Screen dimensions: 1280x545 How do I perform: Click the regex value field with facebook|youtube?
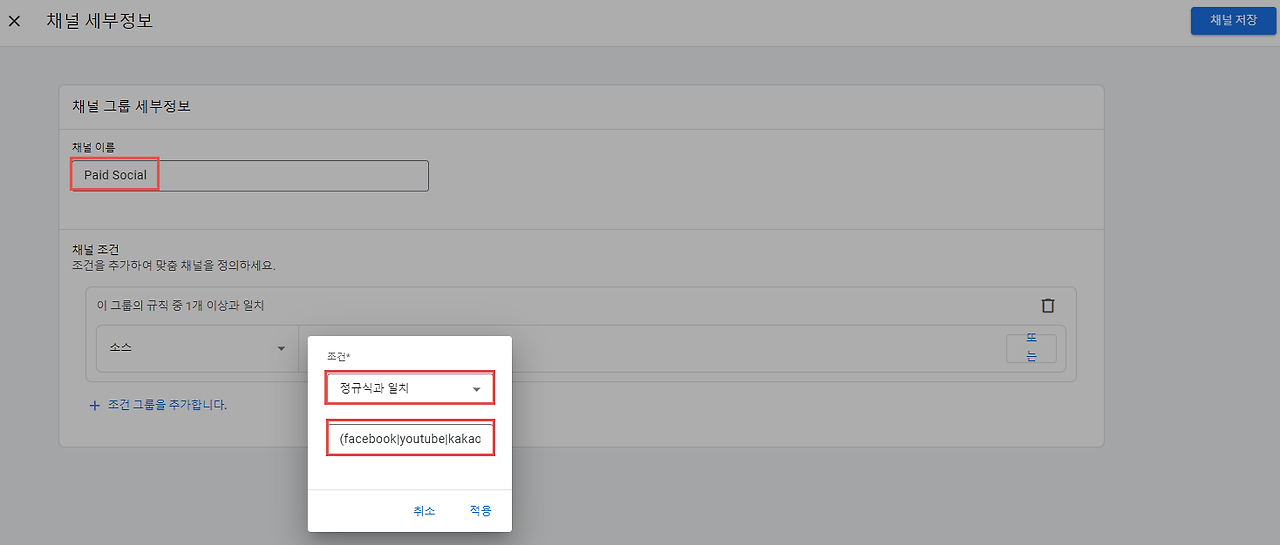coord(410,439)
